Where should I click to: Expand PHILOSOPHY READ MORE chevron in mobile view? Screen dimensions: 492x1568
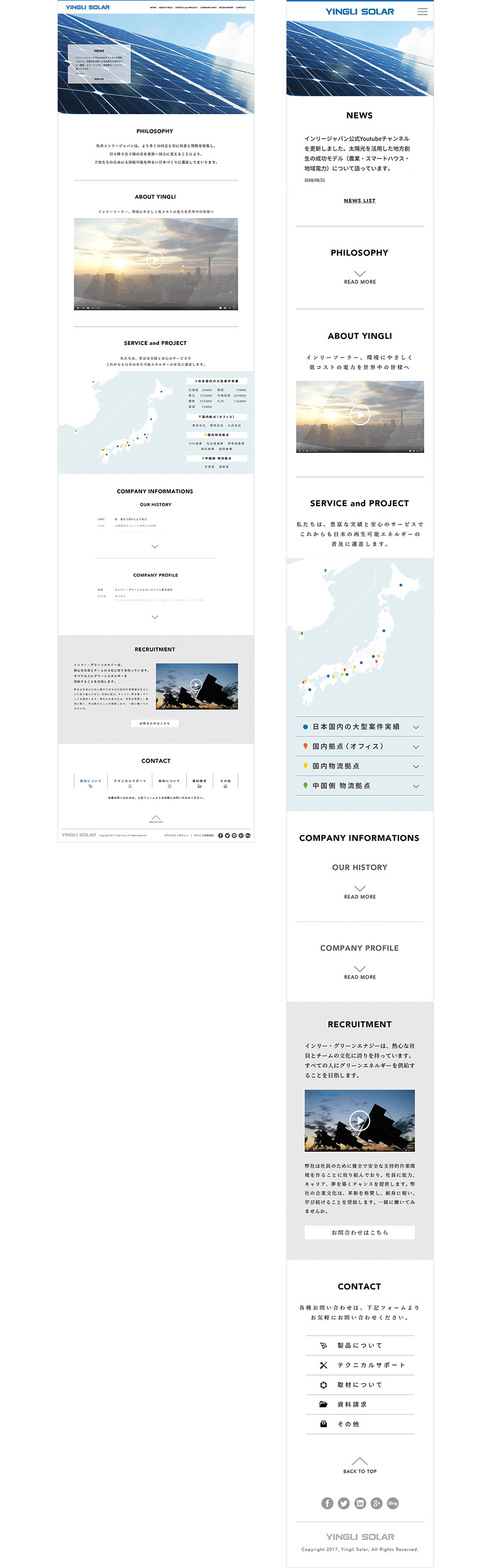(x=360, y=274)
